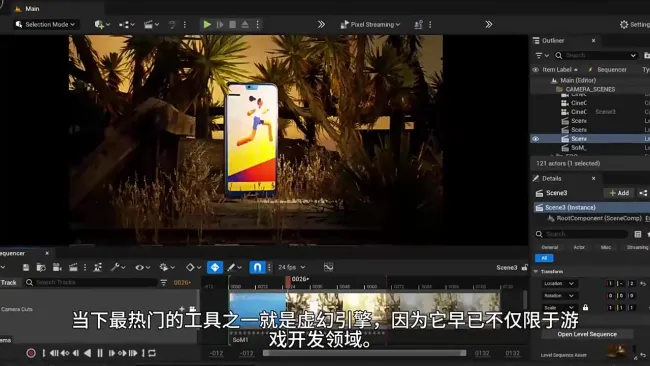This screenshot has height=366, width=650.
Task: Open the 24 fps frame rate dropdown
Action: click(292, 267)
